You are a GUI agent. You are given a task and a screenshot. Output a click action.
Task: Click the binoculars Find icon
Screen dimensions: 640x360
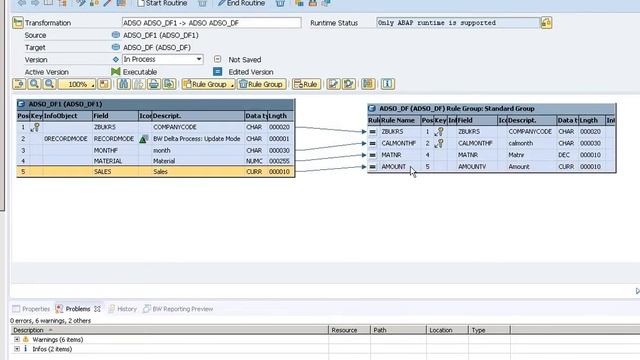coord(123,84)
